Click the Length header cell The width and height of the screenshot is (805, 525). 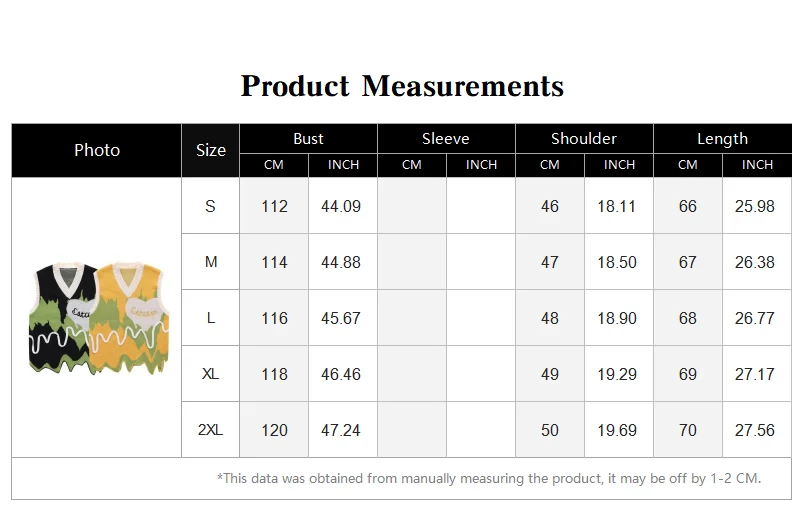(722, 139)
